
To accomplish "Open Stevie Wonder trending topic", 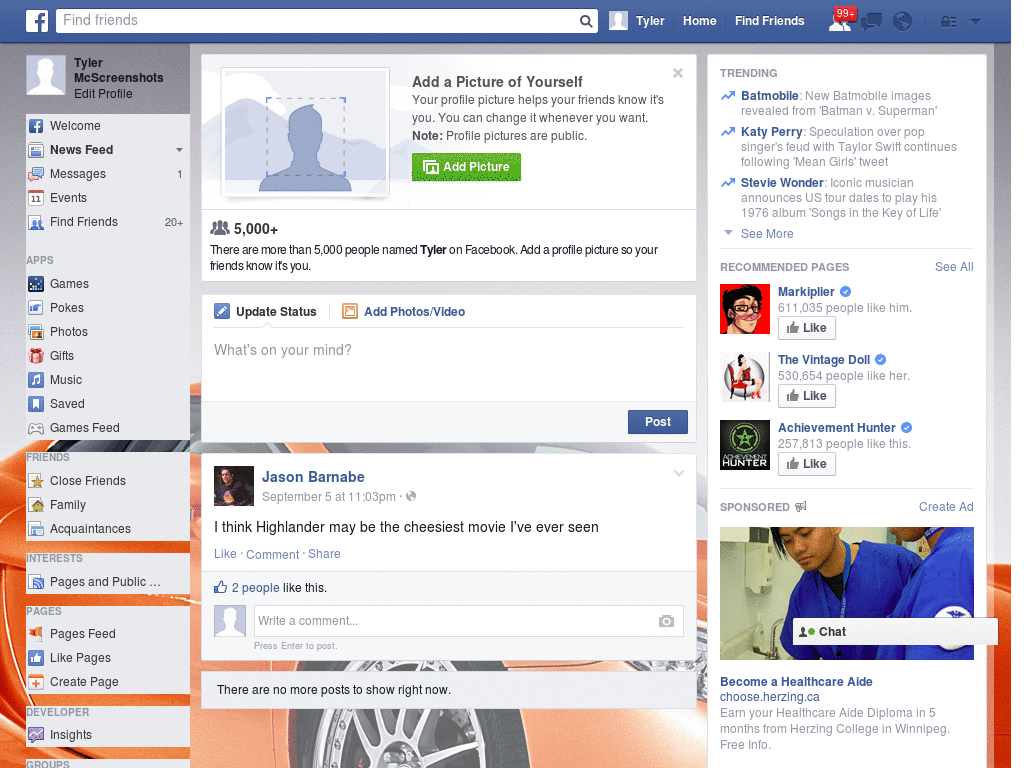I will pyautogui.click(x=782, y=183).
